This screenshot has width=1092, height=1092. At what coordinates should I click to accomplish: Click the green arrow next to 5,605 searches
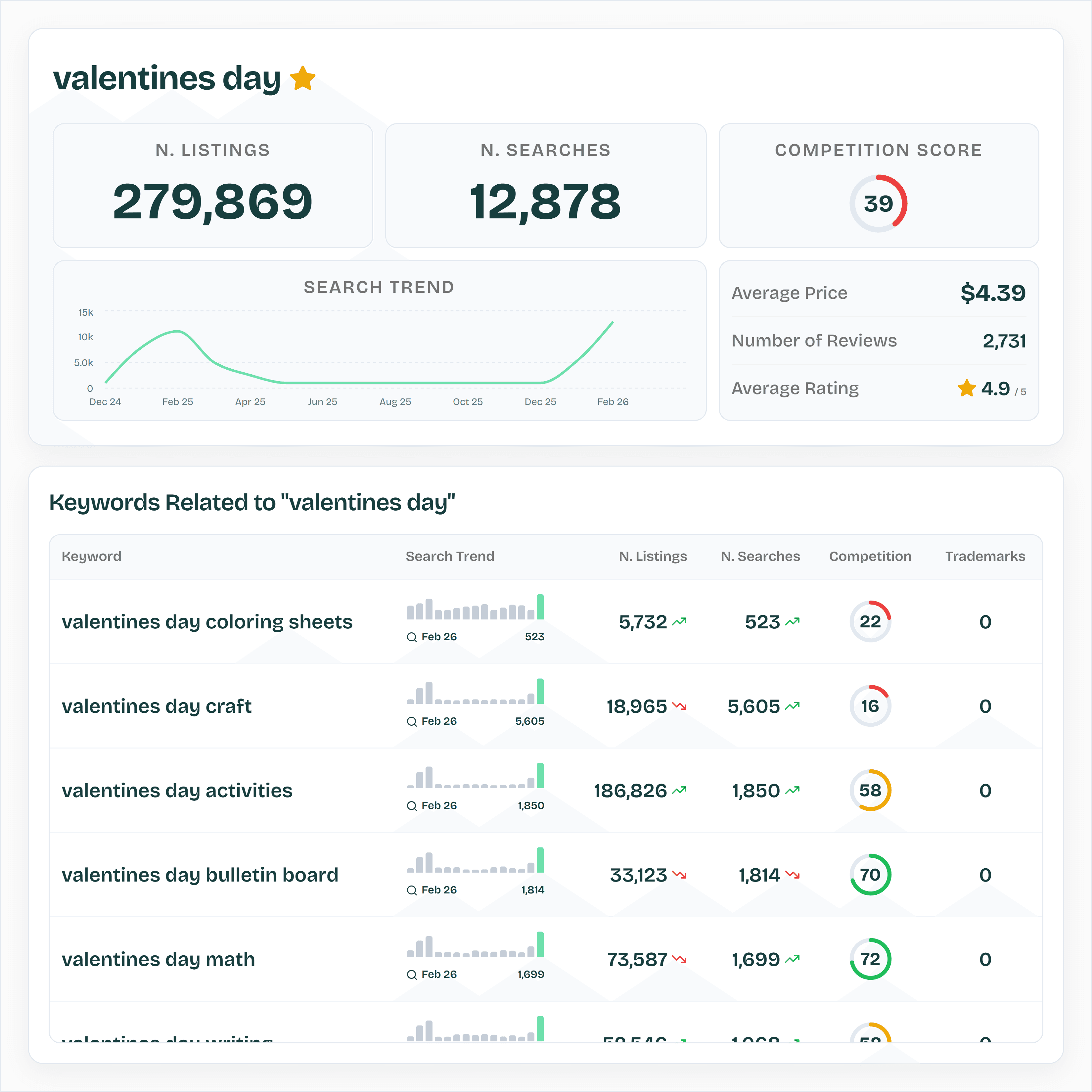tap(791, 706)
